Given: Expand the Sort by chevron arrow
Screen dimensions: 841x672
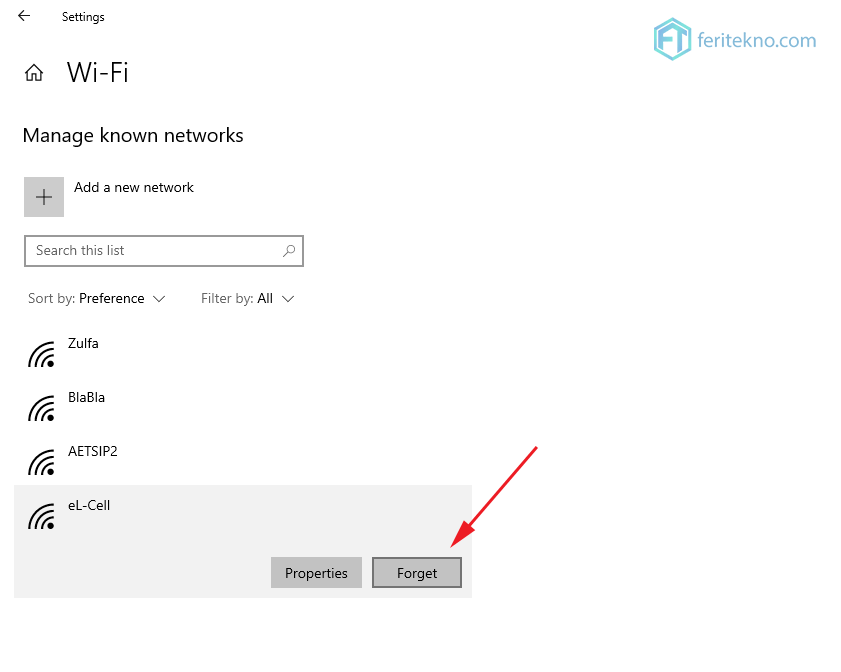Looking at the screenshot, I should [x=159, y=299].
